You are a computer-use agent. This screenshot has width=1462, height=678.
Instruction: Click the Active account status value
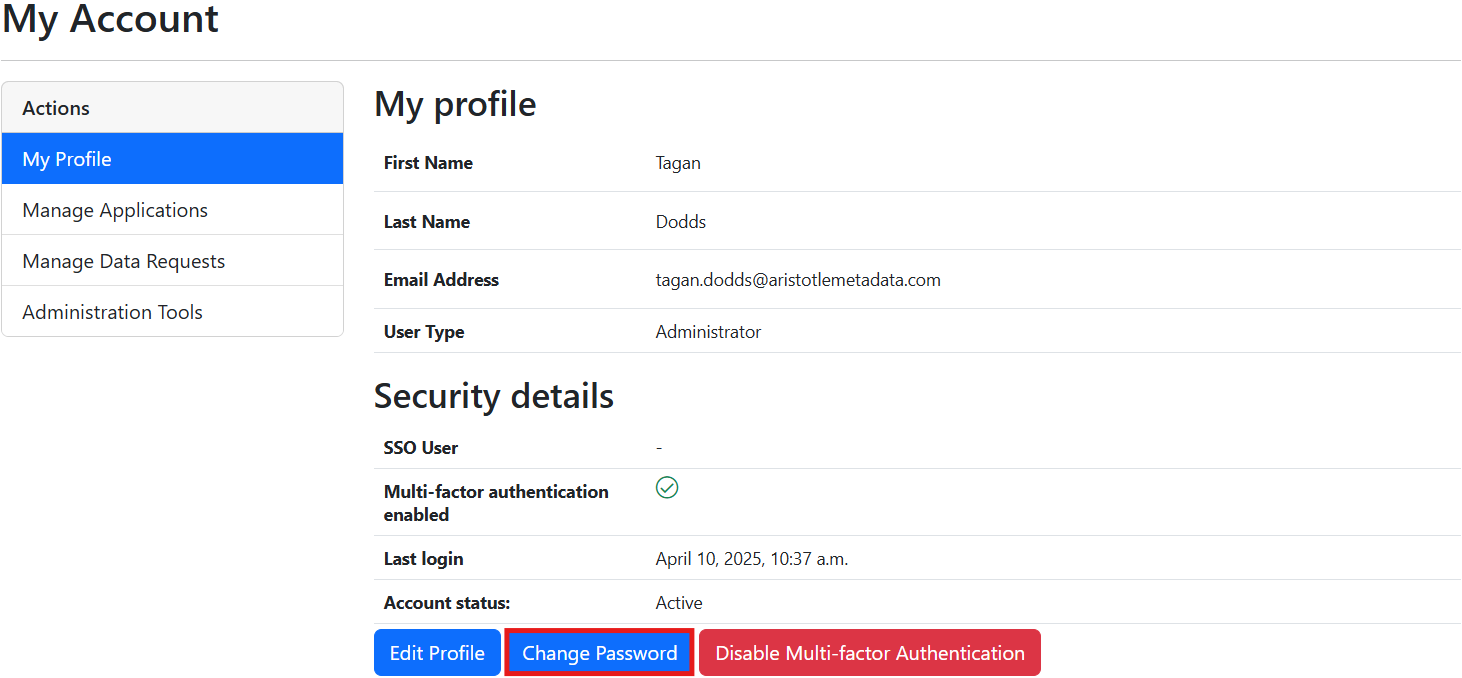(x=678, y=603)
